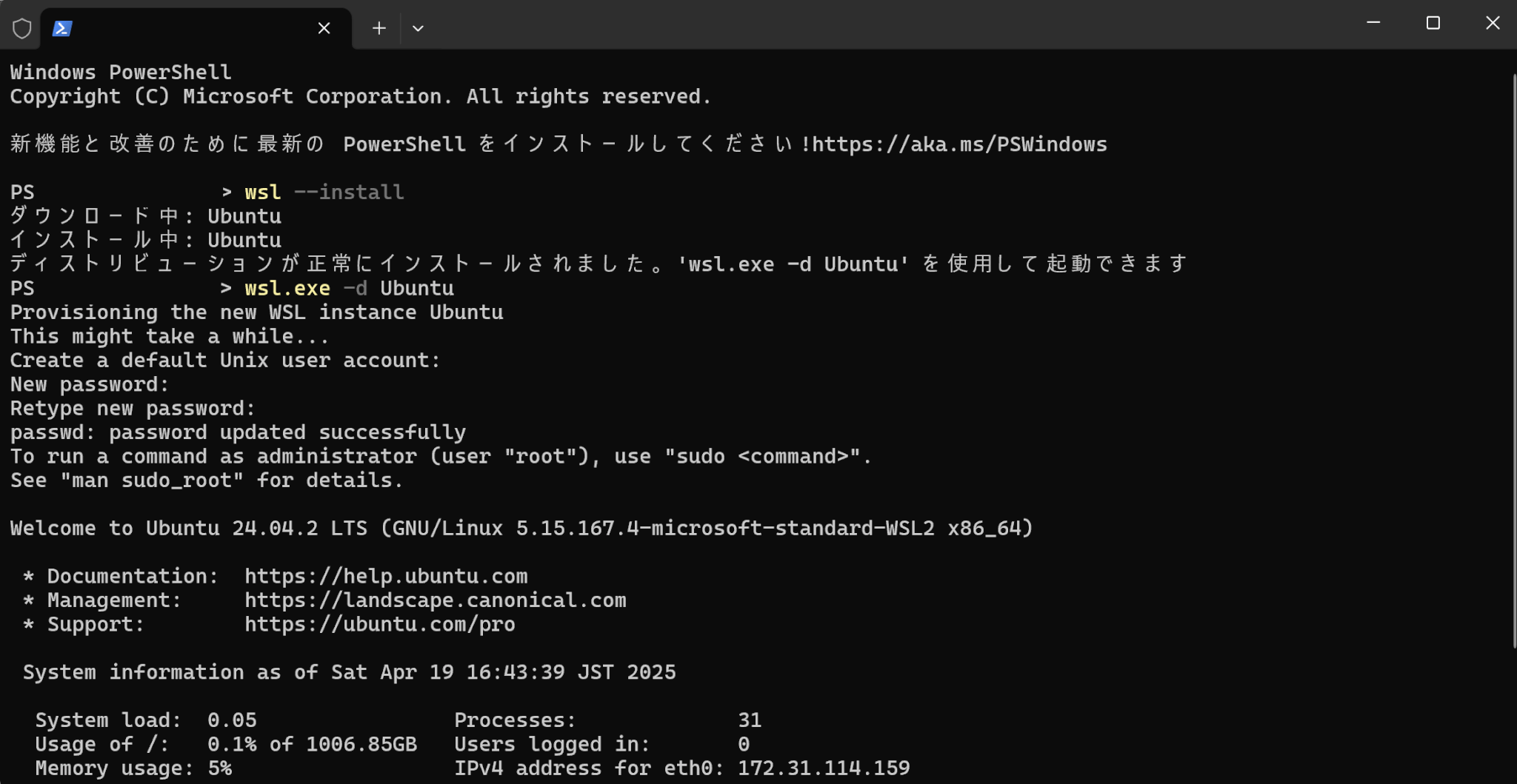
Task: Click the IPv4 address 172.31.114.159
Action: (824, 768)
